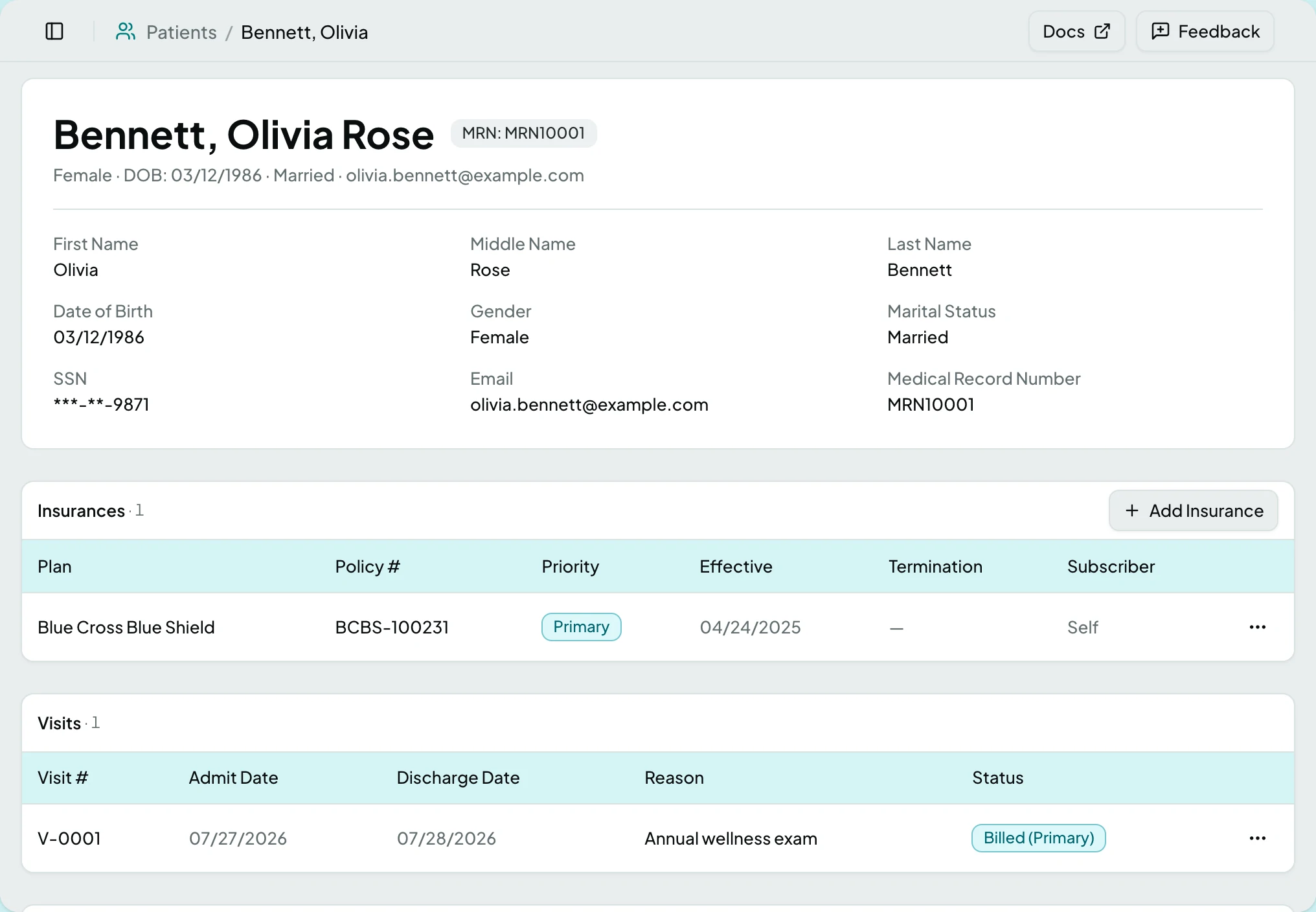This screenshot has width=1316, height=912.
Task: Click discharge date 07/28/2026
Action: point(446,838)
